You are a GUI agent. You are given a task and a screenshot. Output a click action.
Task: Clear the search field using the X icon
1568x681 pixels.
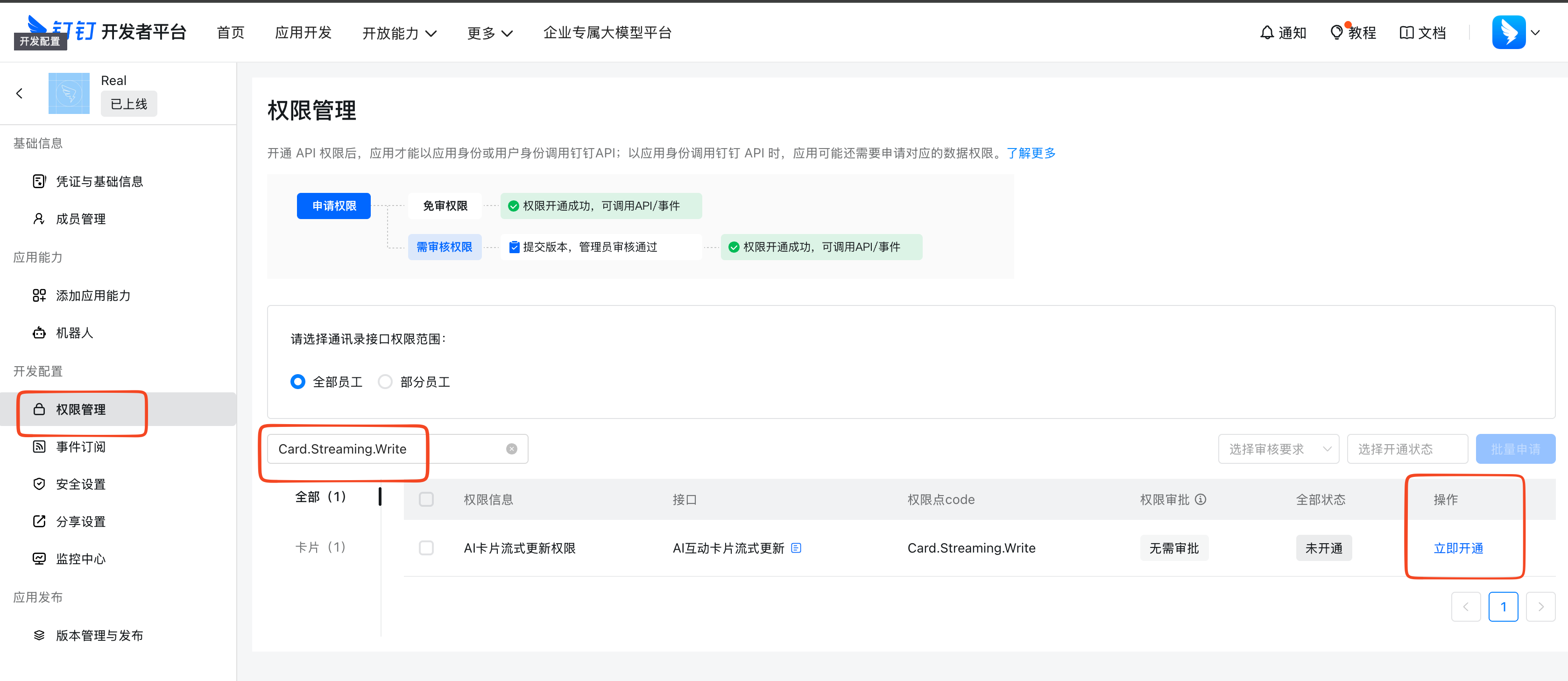[511, 448]
